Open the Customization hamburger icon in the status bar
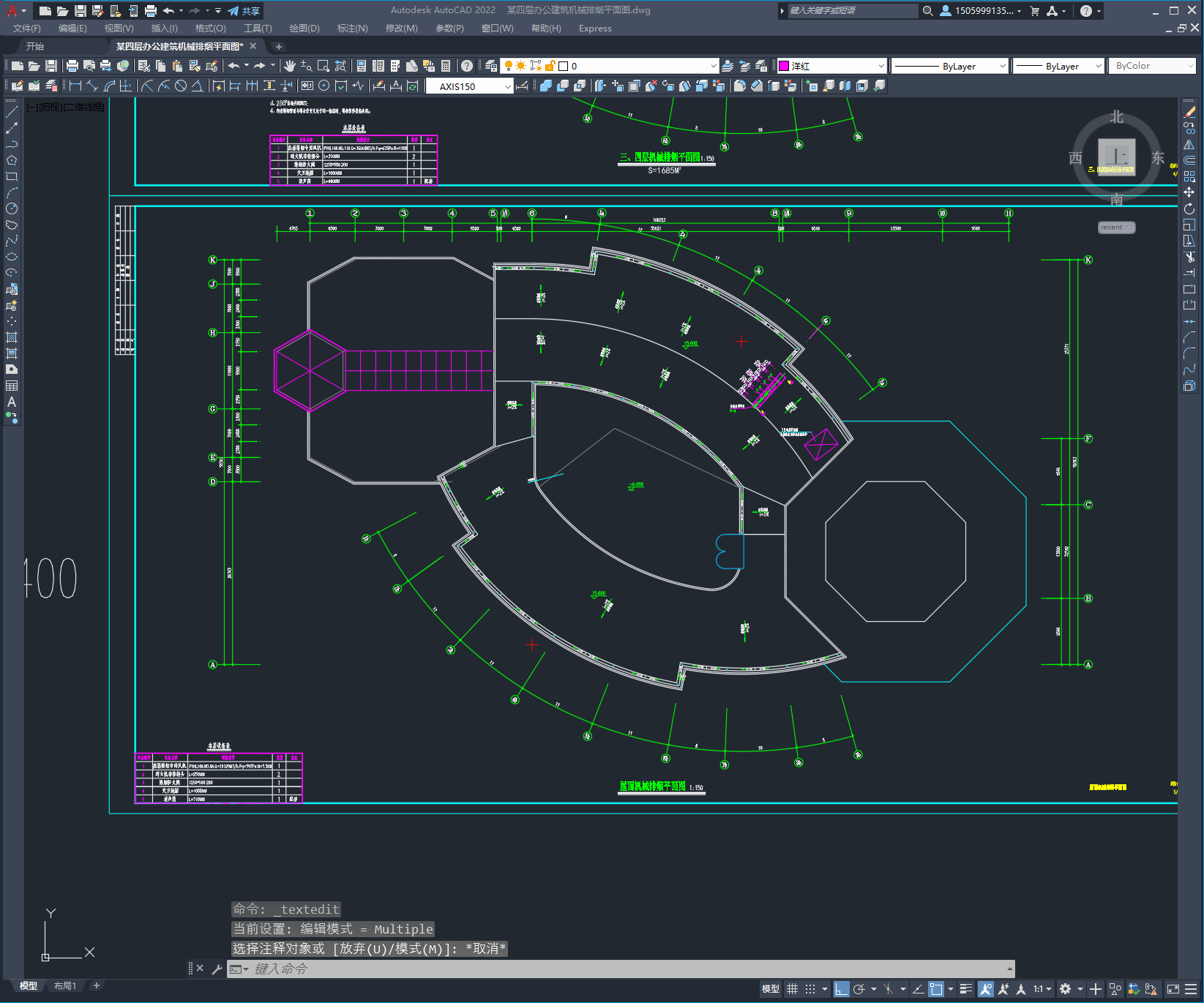Screen dimensions: 1204x1003 [1191, 989]
